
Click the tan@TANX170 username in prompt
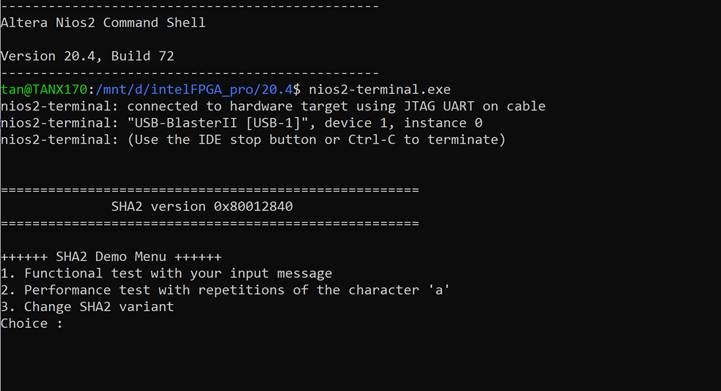tap(44, 89)
